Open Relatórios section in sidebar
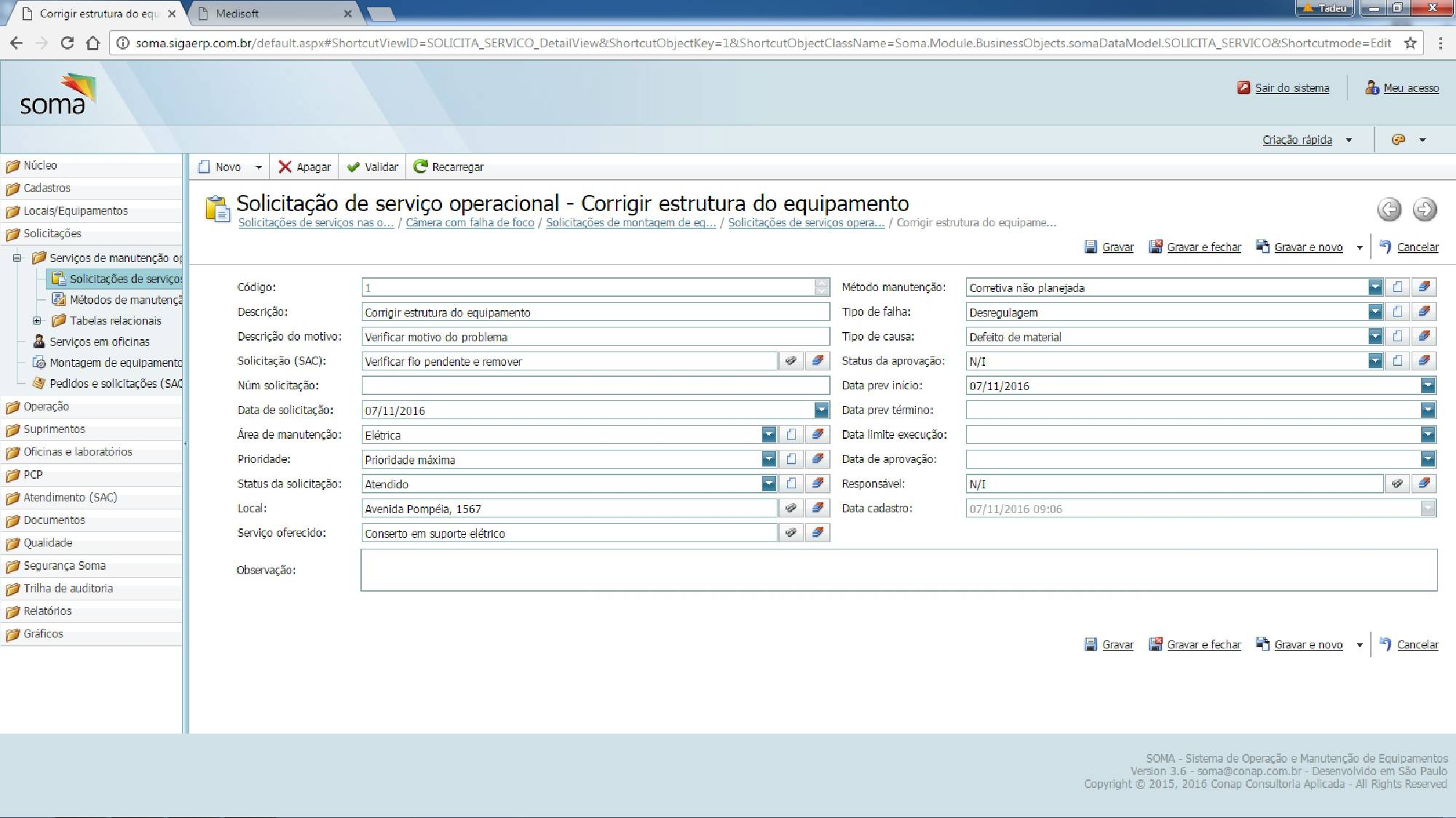The height and width of the screenshot is (818, 1456). coord(47,611)
